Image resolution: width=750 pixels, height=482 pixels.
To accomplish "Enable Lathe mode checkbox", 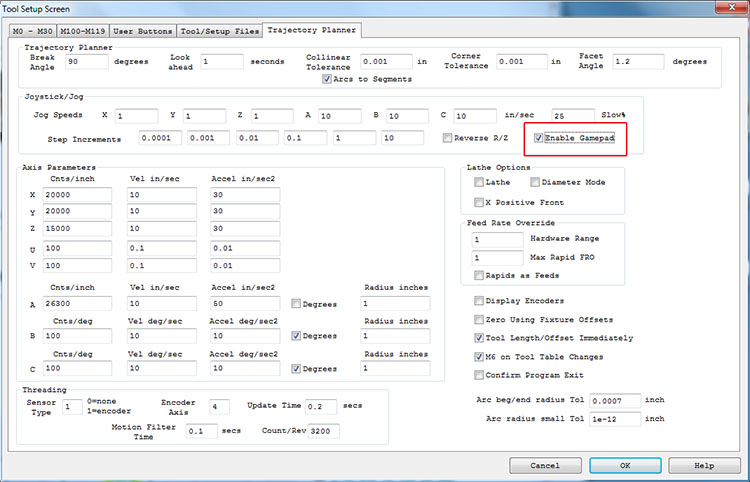I will (478, 182).
